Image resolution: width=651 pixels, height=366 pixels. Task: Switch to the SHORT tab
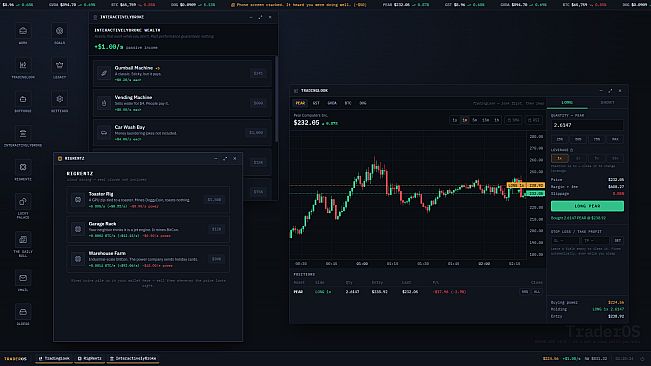607,102
